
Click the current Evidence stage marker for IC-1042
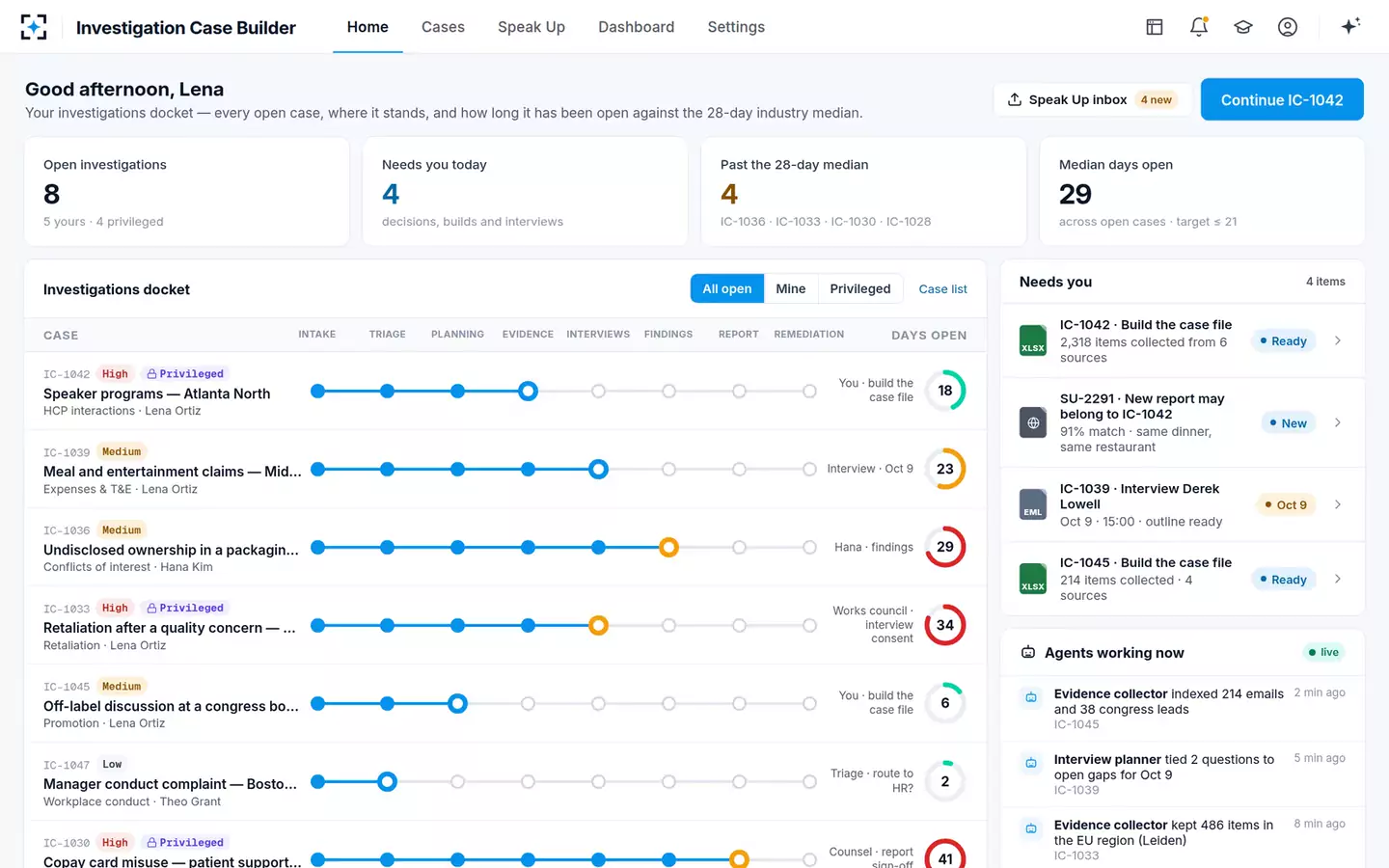pos(528,391)
